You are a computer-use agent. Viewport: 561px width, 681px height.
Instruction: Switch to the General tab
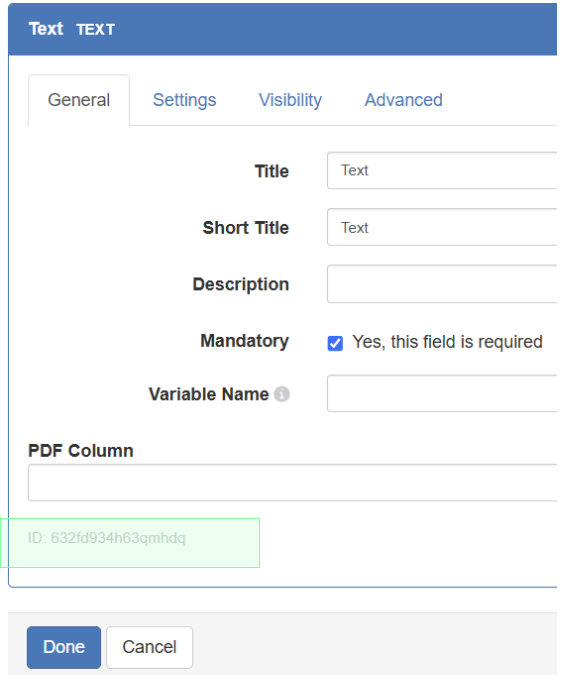(79, 100)
